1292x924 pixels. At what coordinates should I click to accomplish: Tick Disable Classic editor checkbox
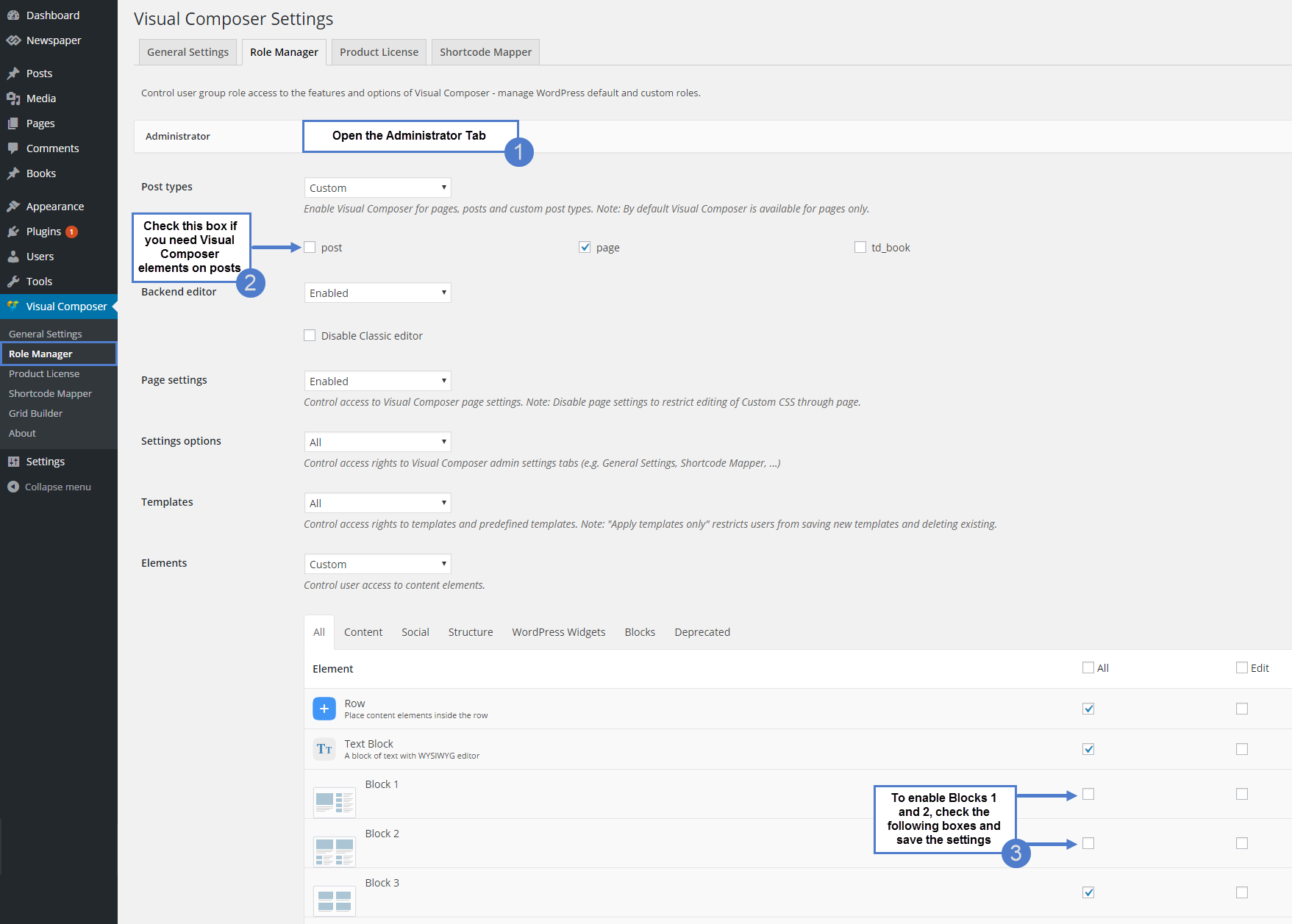pos(310,335)
